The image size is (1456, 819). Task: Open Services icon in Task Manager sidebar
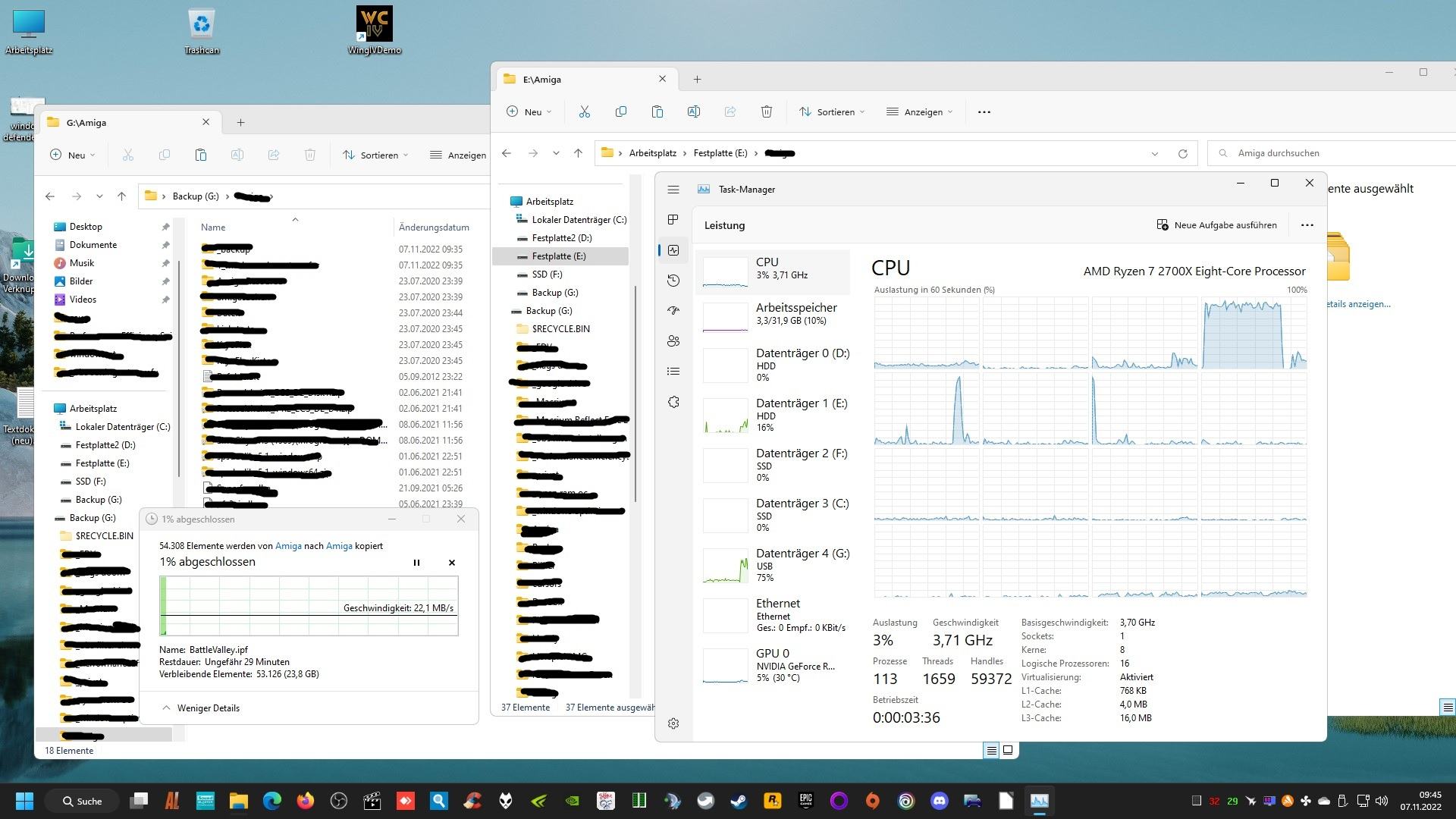673,402
